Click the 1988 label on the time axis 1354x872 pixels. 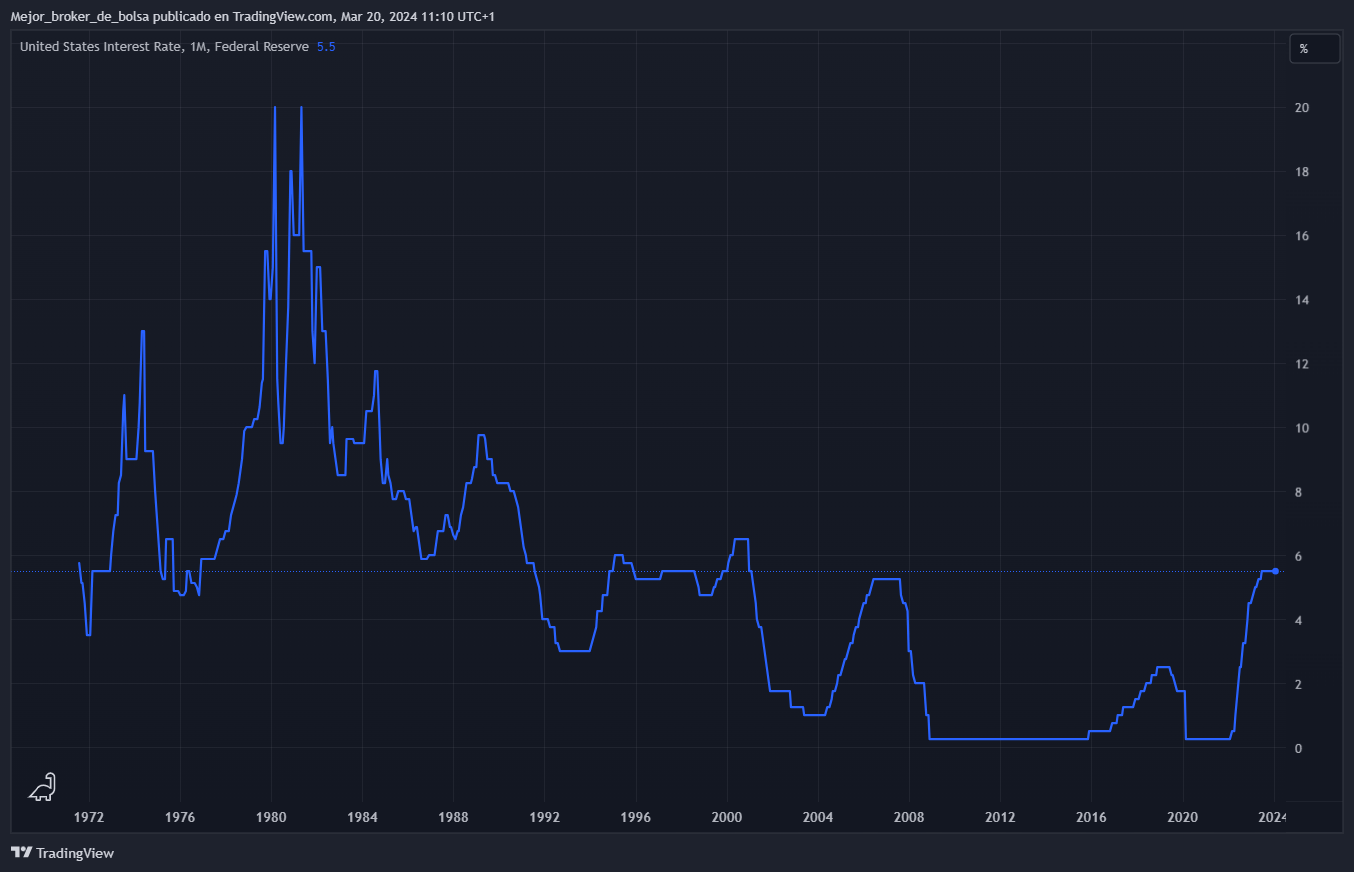454,817
